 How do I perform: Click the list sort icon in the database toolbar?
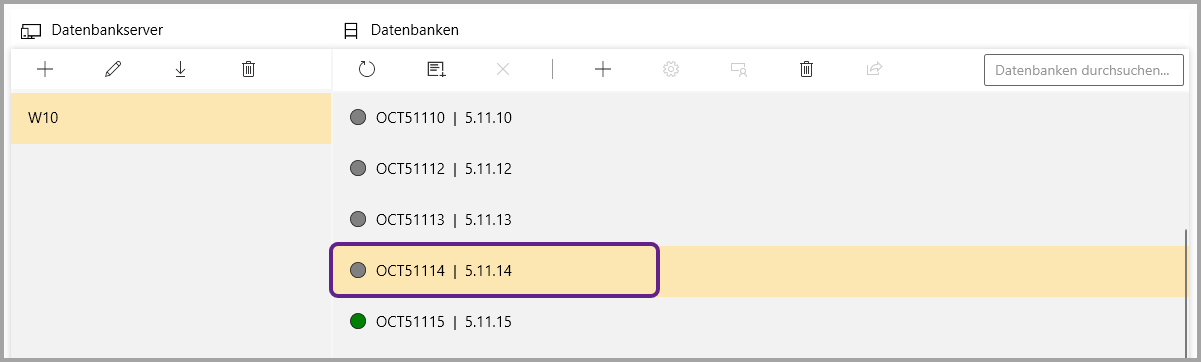[x=435, y=69]
